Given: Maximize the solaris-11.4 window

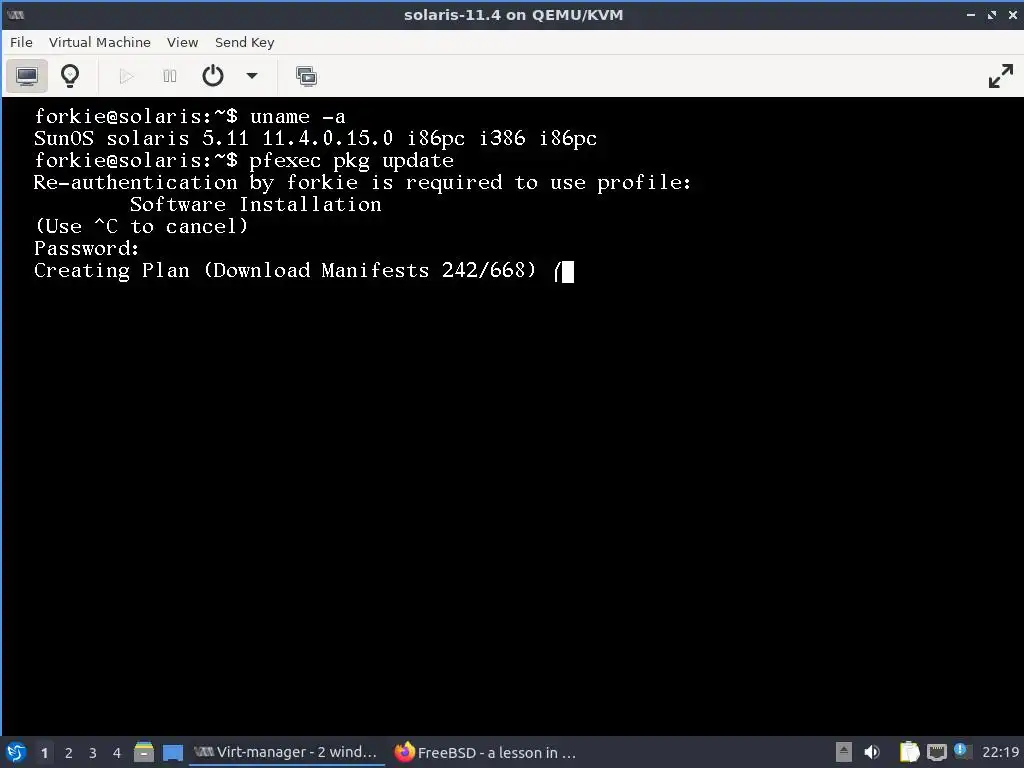Looking at the screenshot, I should click(x=992, y=15).
